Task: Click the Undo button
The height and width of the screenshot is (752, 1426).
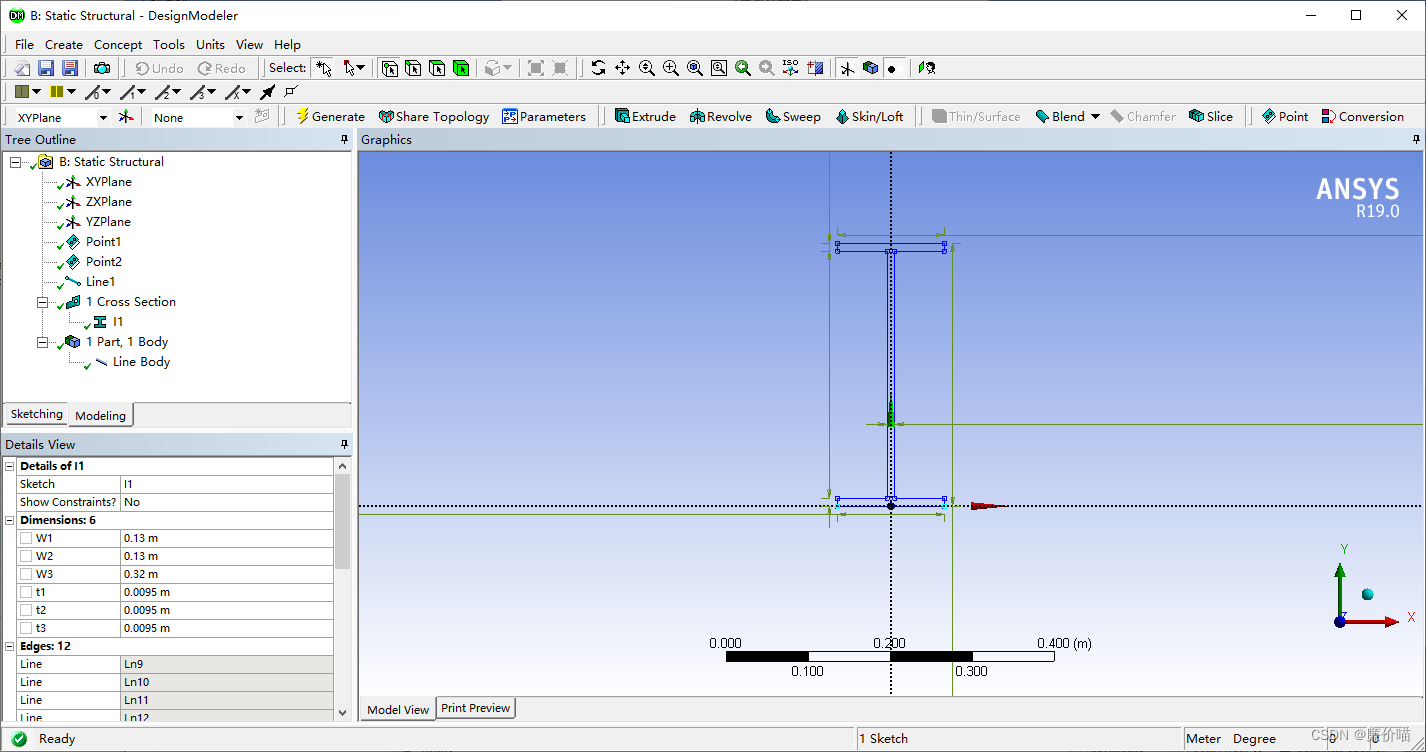Action: 159,68
